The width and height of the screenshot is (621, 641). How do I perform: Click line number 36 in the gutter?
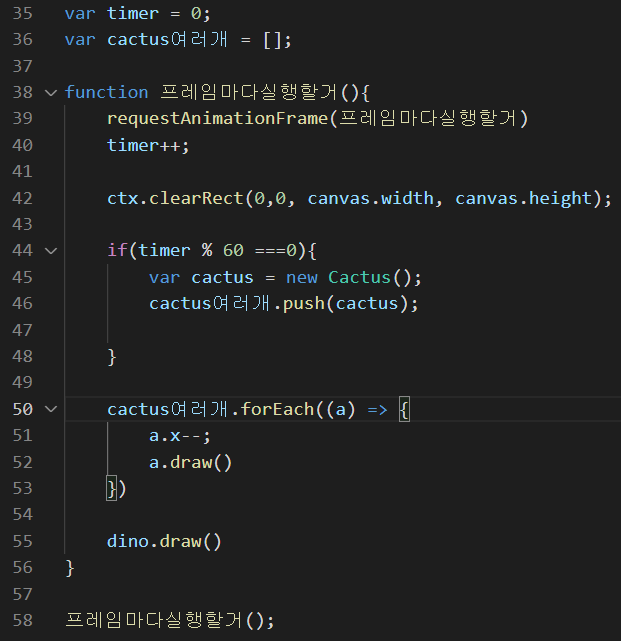click(22, 40)
